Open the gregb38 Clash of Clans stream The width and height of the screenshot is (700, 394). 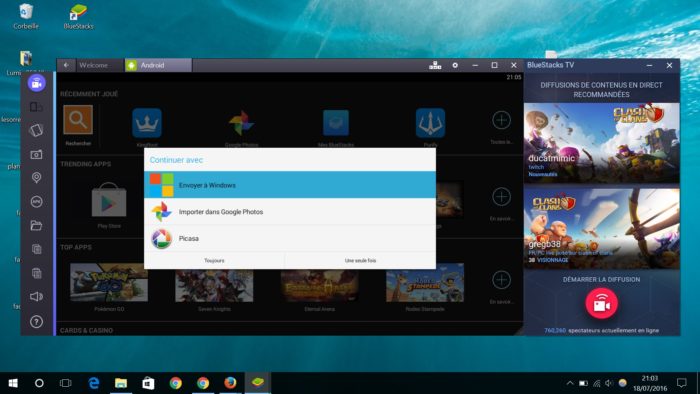click(602, 228)
